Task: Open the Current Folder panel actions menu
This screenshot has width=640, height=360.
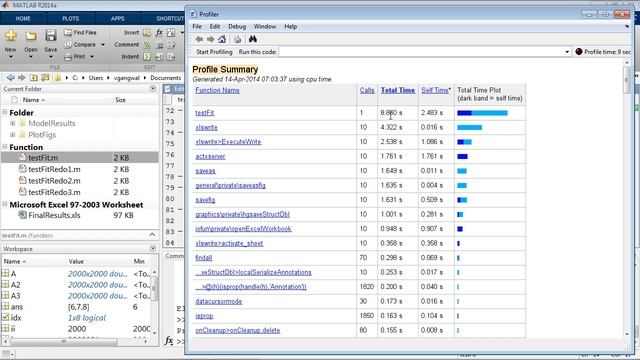Action: coord(153,89)
